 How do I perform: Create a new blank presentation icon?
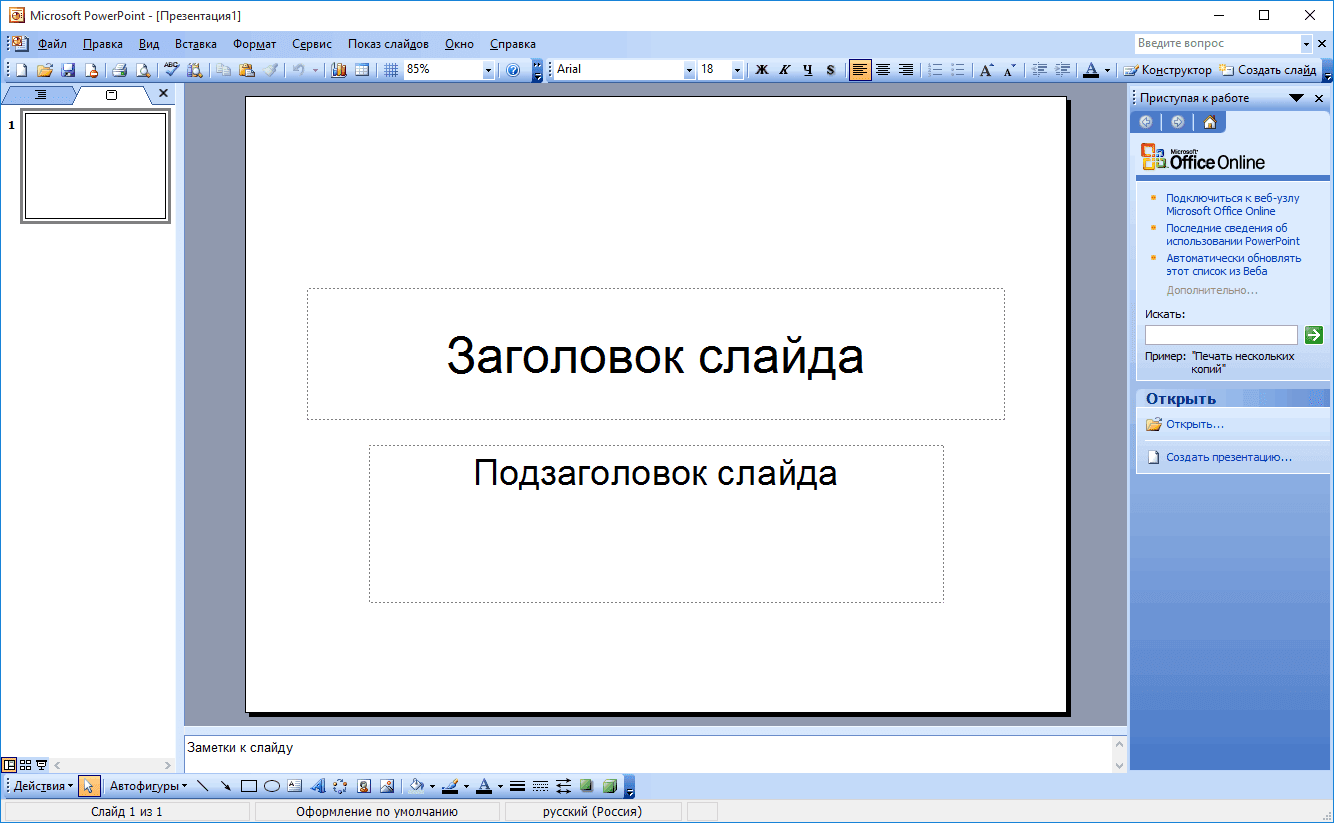21,70
